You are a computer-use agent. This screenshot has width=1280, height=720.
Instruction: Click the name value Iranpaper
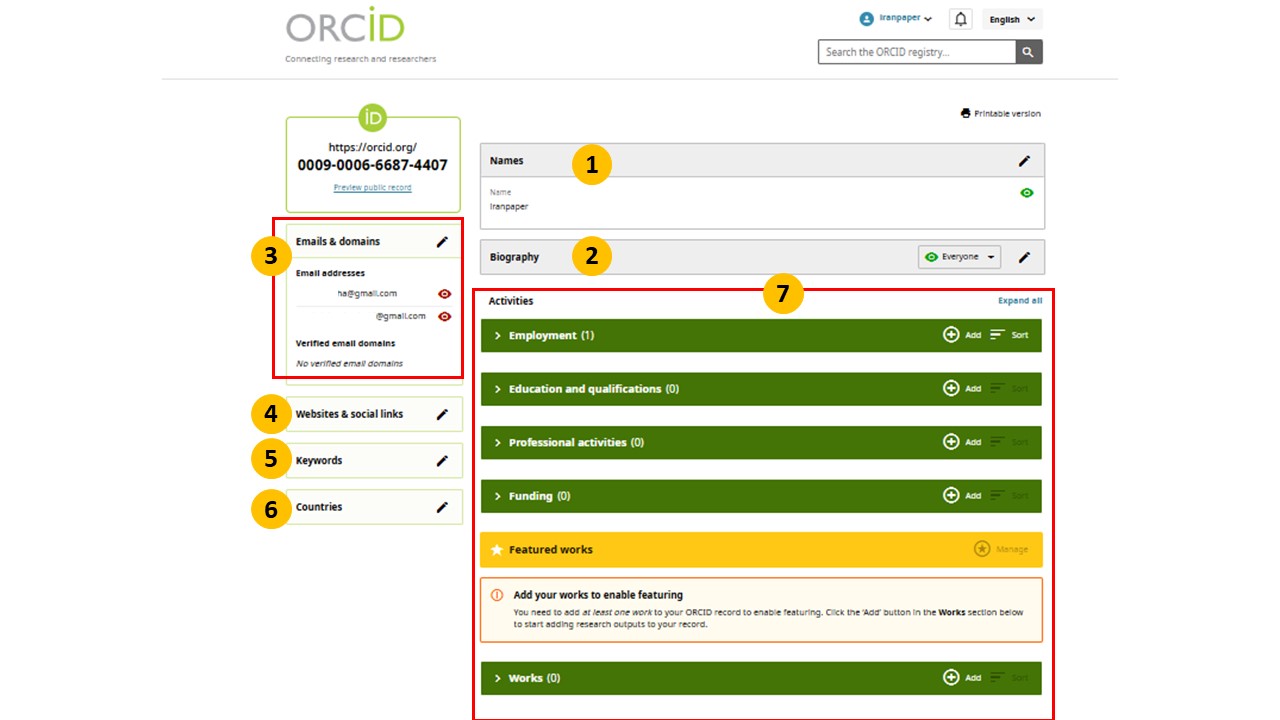point(509,206)
